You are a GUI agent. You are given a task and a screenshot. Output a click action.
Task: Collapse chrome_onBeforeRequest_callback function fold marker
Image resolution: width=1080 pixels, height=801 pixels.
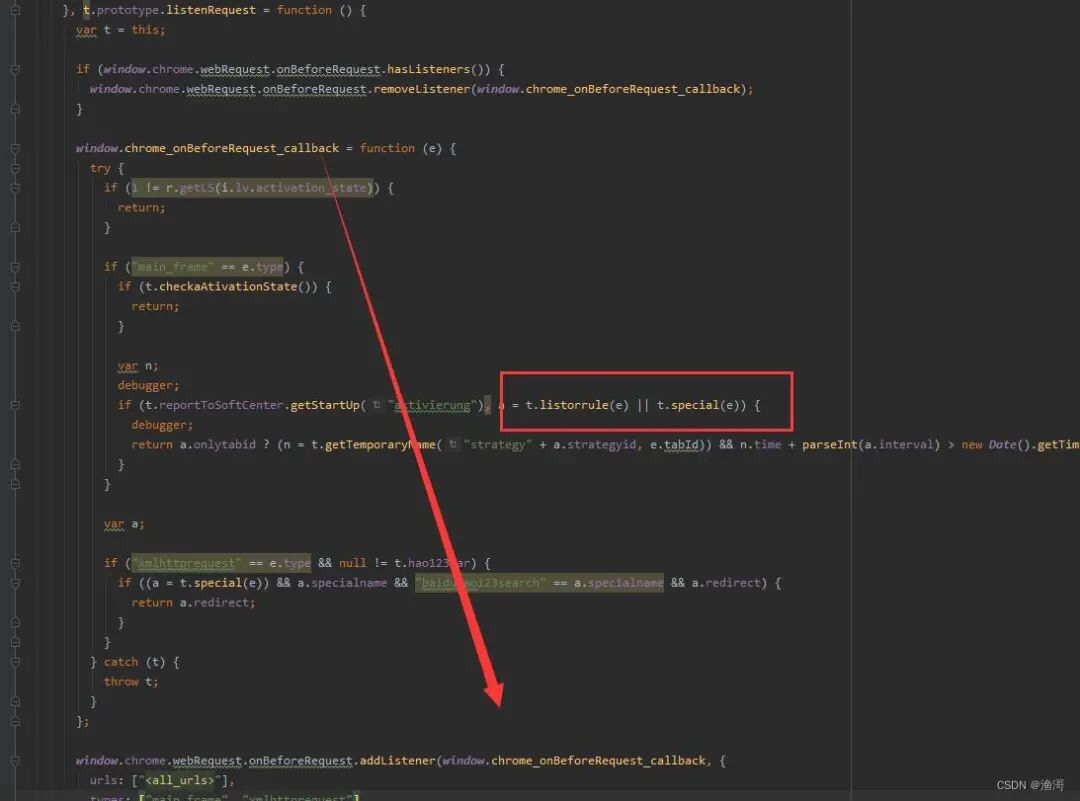point(15,149)
